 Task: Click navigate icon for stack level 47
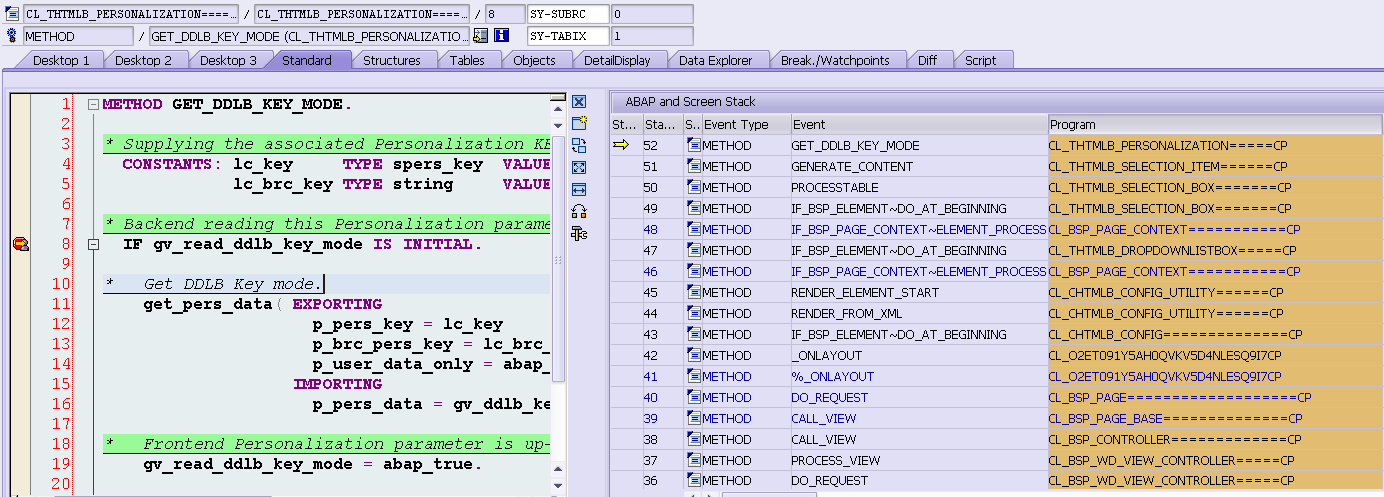[694, 250]
